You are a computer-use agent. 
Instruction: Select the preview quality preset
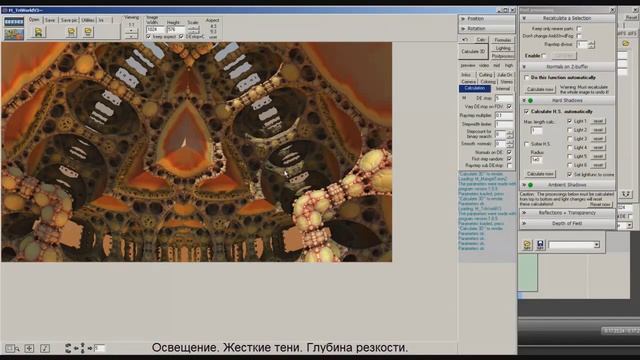pos(468,65)
